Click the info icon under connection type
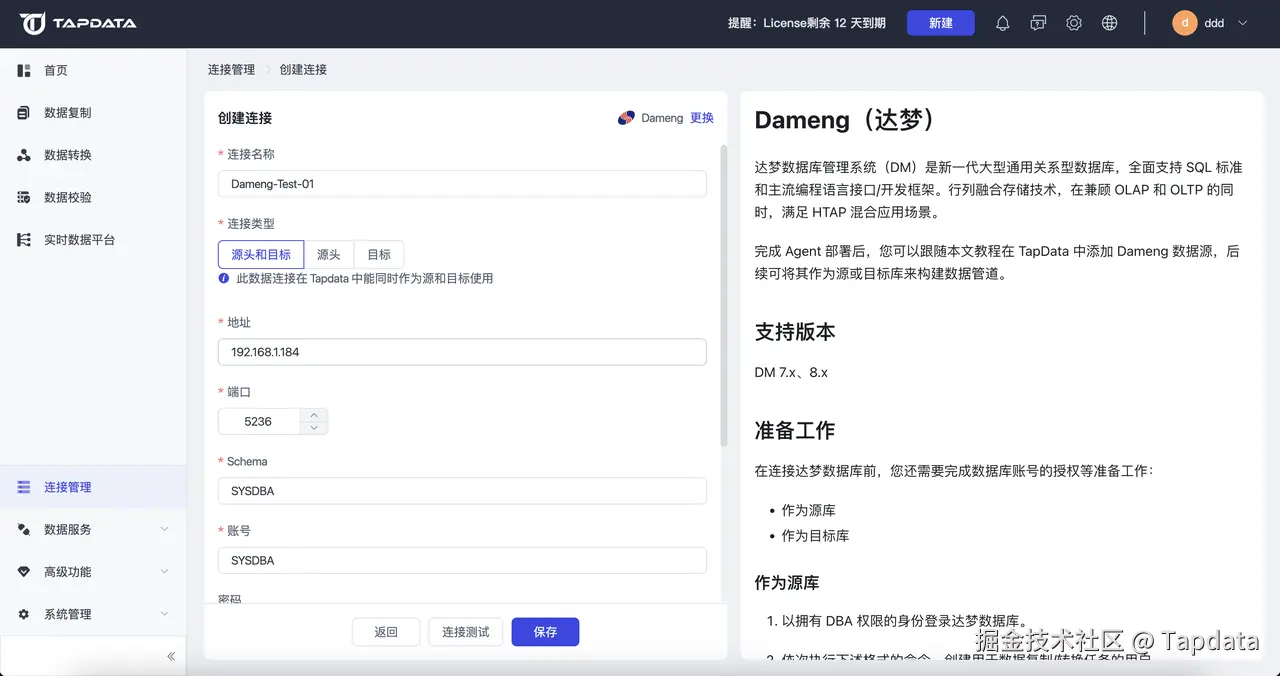The width and height of the screenshot is (1280, 676). (x=224, y=278)
